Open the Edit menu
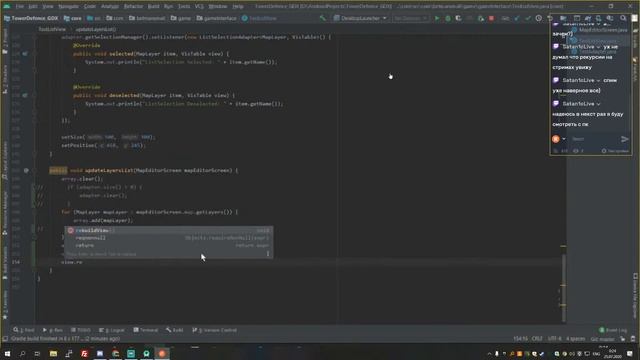Viewport: 640px width, 360px height. click(x=33, y=7)
